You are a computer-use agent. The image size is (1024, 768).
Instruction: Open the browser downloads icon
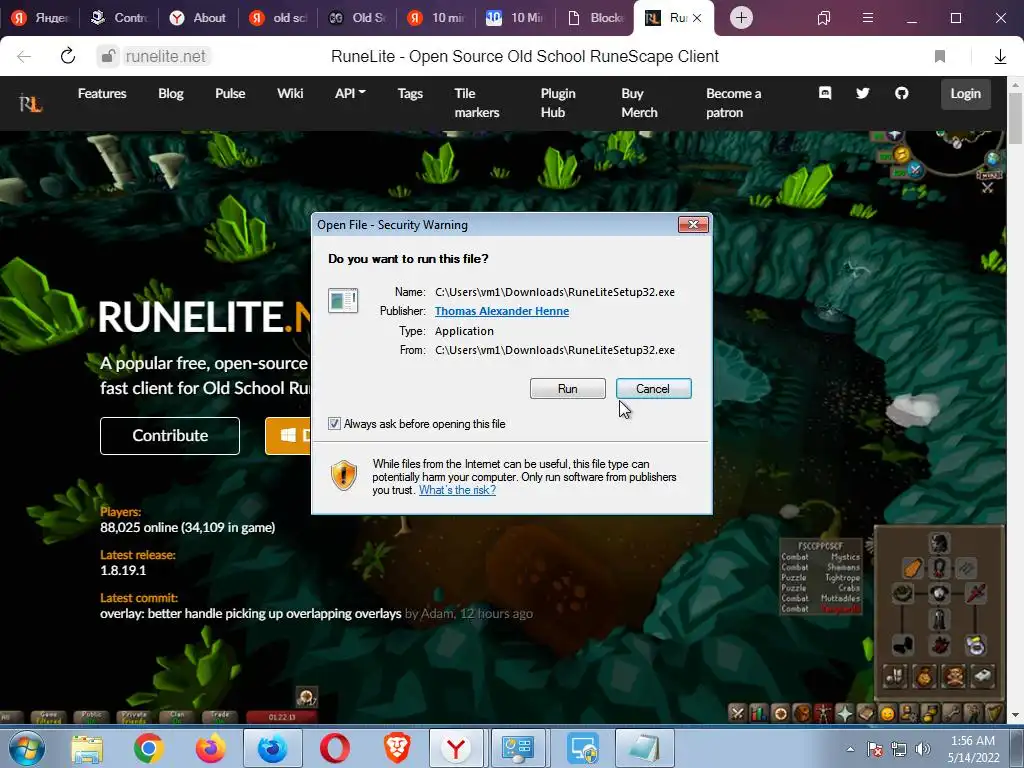pyautogui.click(x=1000, y=57)
